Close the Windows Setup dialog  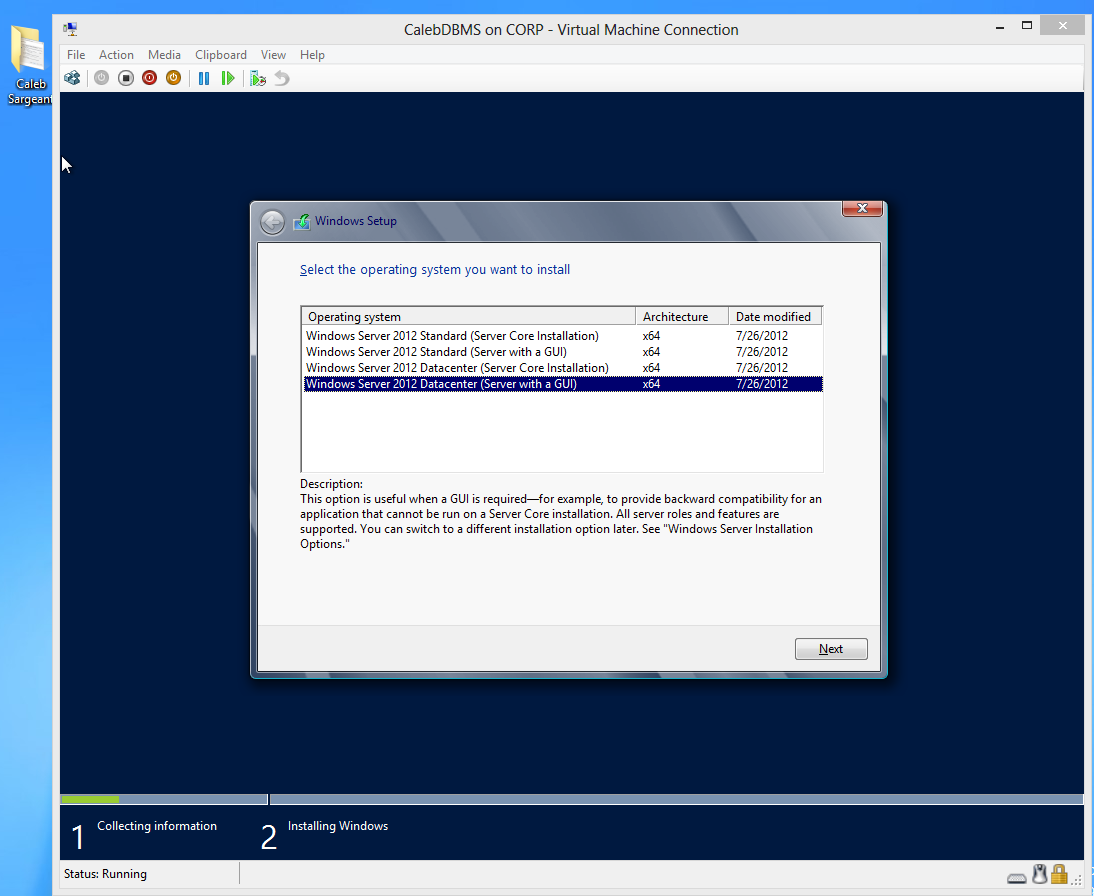coord(862,208)
